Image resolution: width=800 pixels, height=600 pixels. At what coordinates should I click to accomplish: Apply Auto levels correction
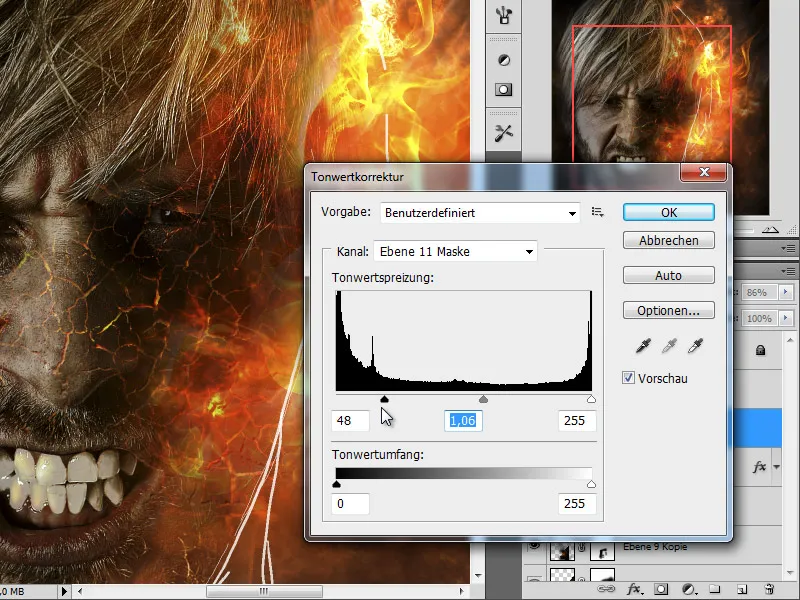pos(668,276)
